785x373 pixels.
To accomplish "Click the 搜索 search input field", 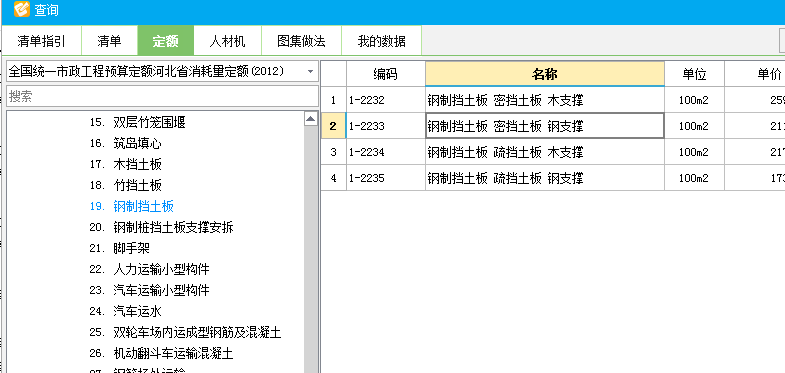I will coord(162,96).
